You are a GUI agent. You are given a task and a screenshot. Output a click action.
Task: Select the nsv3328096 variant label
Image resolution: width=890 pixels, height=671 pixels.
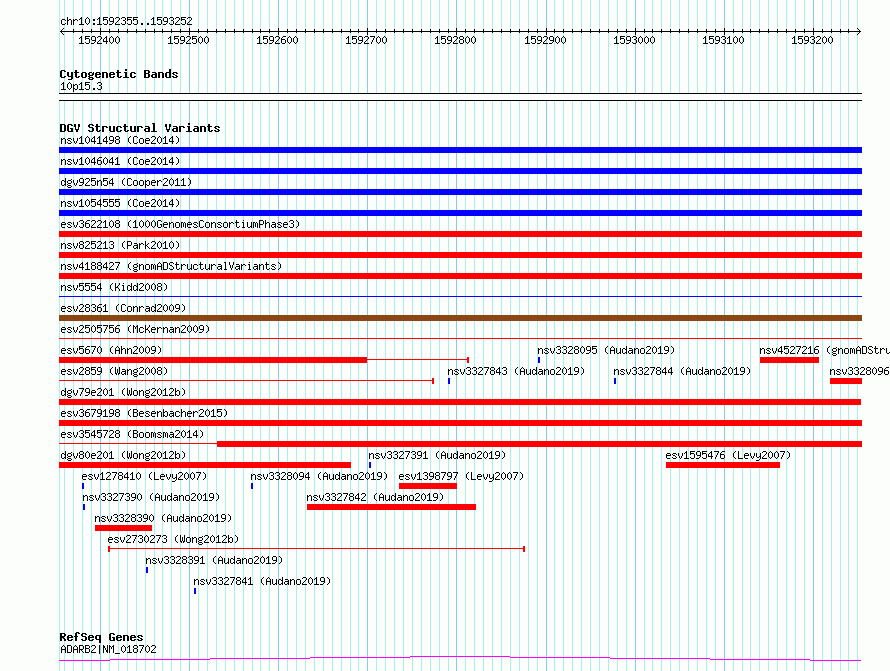point(859,371)
